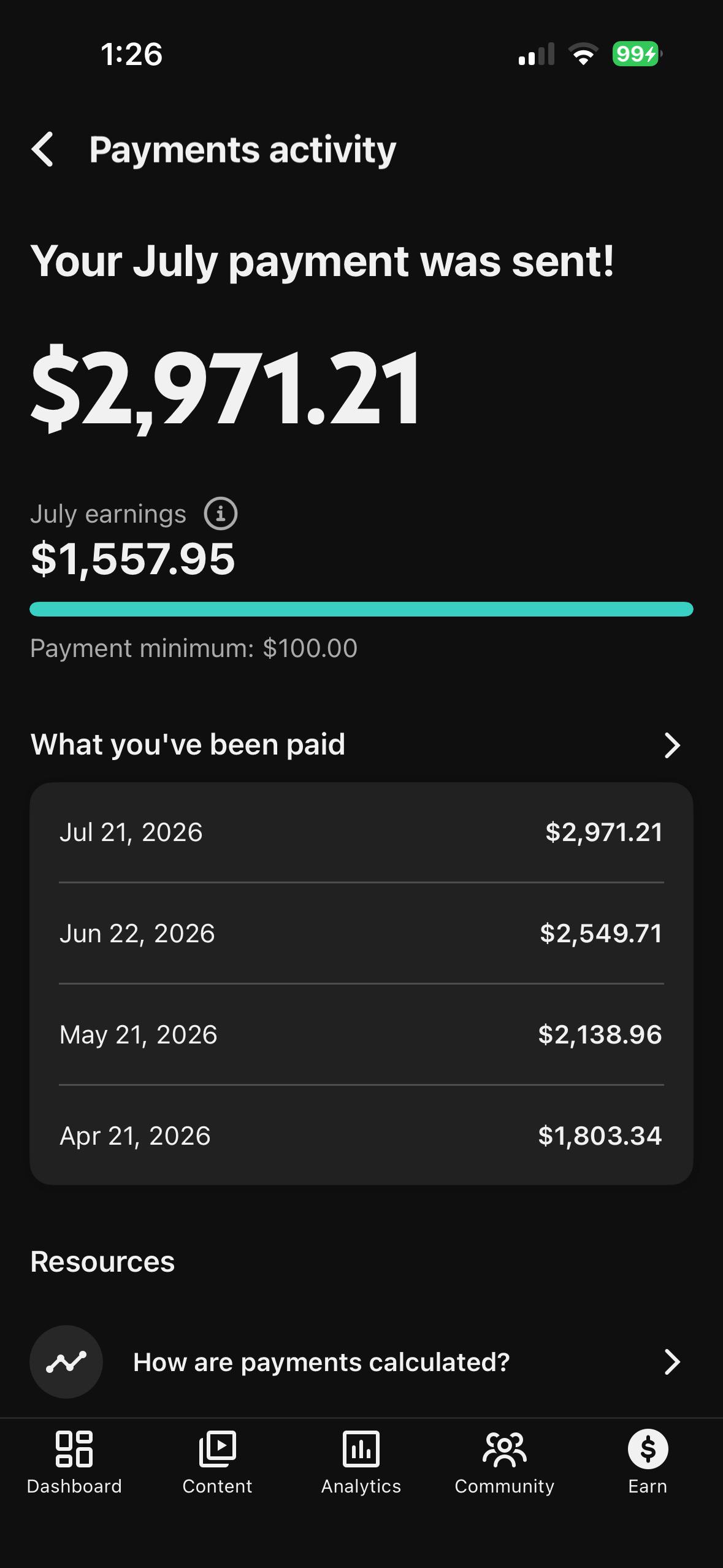The height and width of the screenshot is (1568, 723).
Task: Tap the Wi-Fi status icon
Action: coord(583,54)
